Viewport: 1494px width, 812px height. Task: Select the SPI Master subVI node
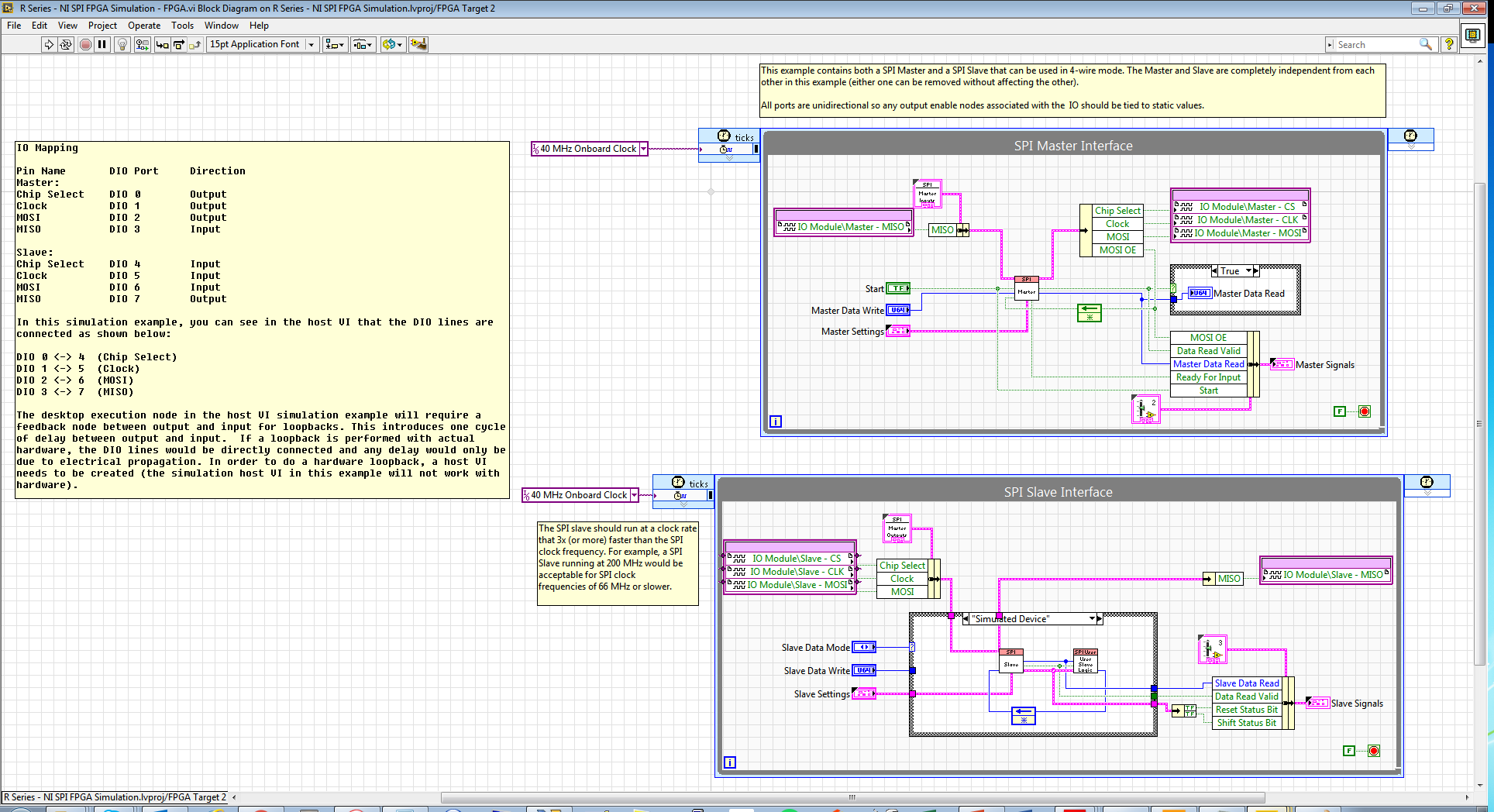point(1027,288)
